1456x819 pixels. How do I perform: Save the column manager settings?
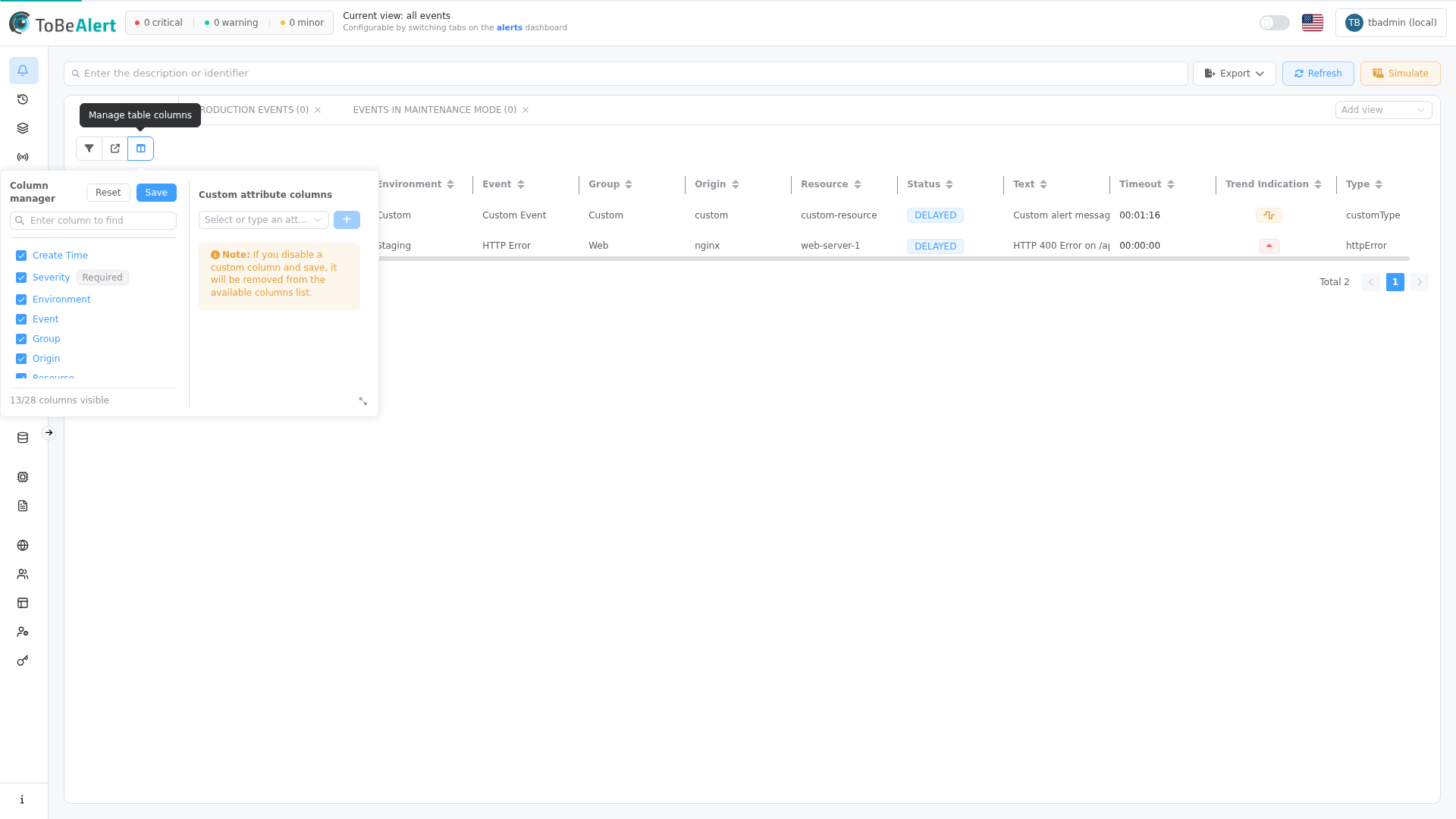point(156,193)
